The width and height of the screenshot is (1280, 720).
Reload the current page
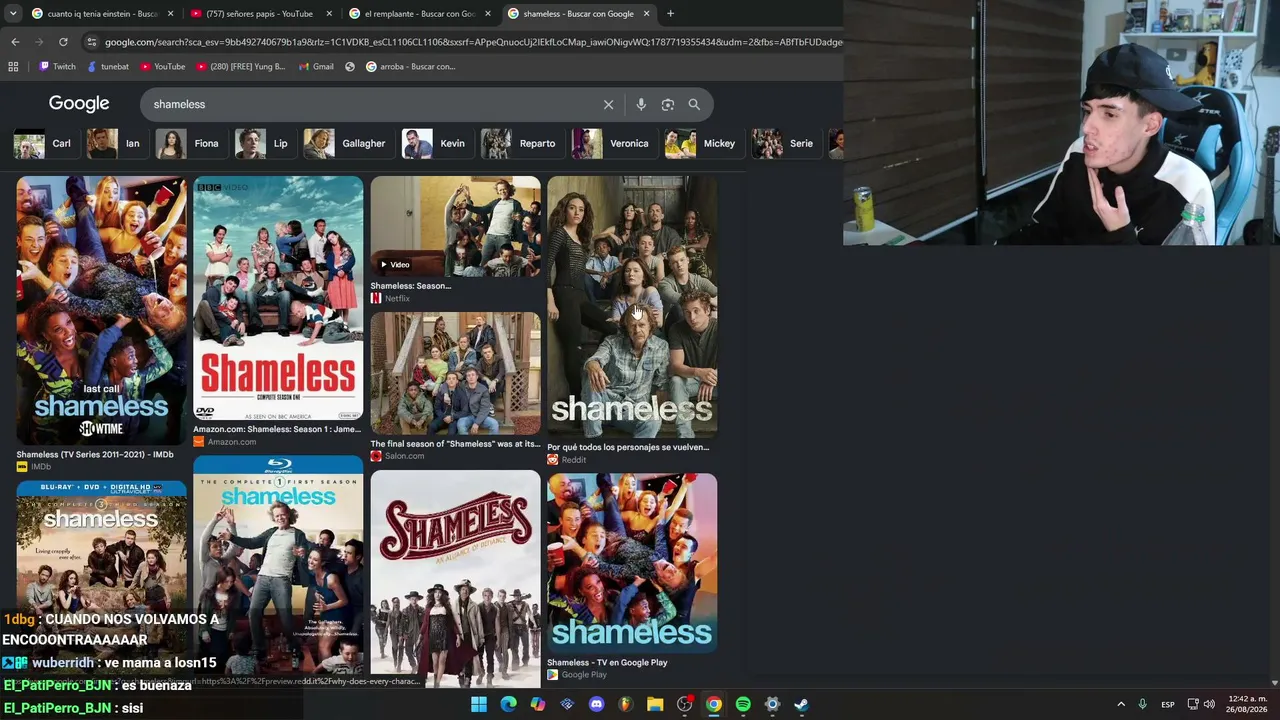(x=63, y=42)
